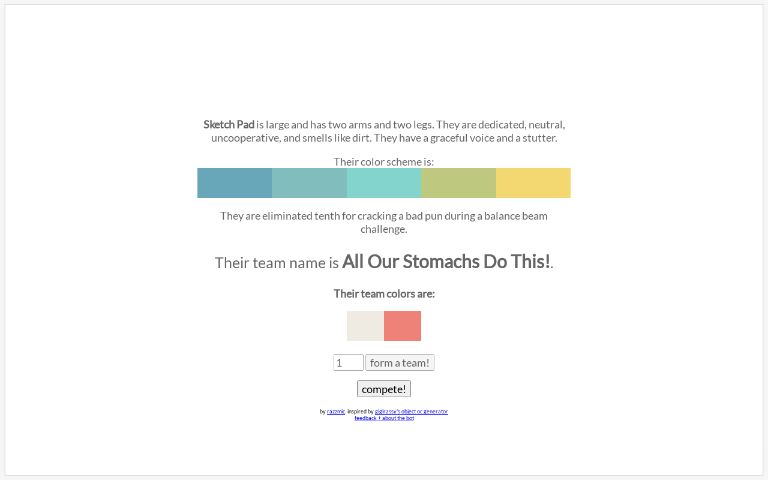Choose the turquoise scheme swatch
The image size is (768, 480).
(384, 183)
